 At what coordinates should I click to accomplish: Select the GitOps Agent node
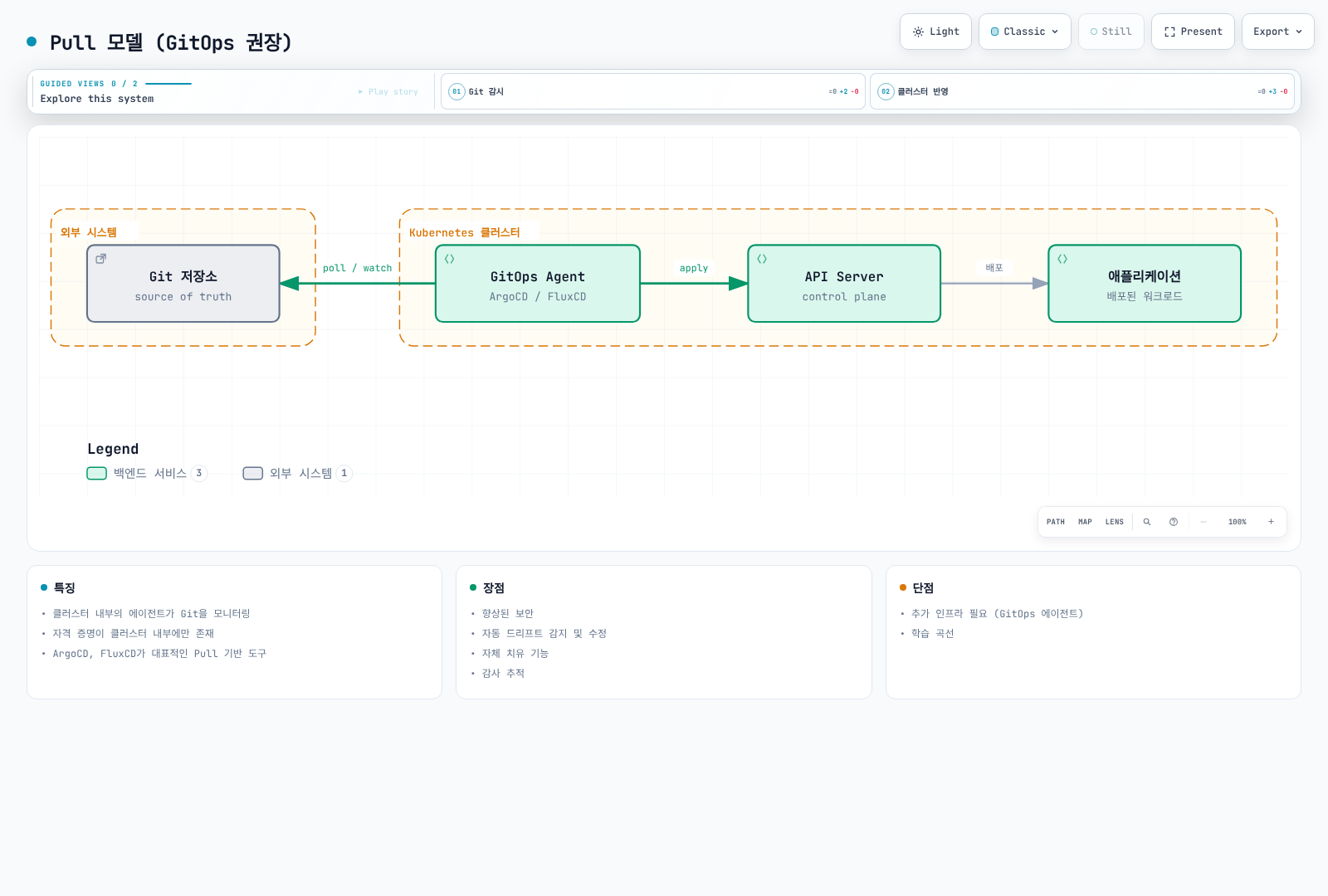(538, 284)
